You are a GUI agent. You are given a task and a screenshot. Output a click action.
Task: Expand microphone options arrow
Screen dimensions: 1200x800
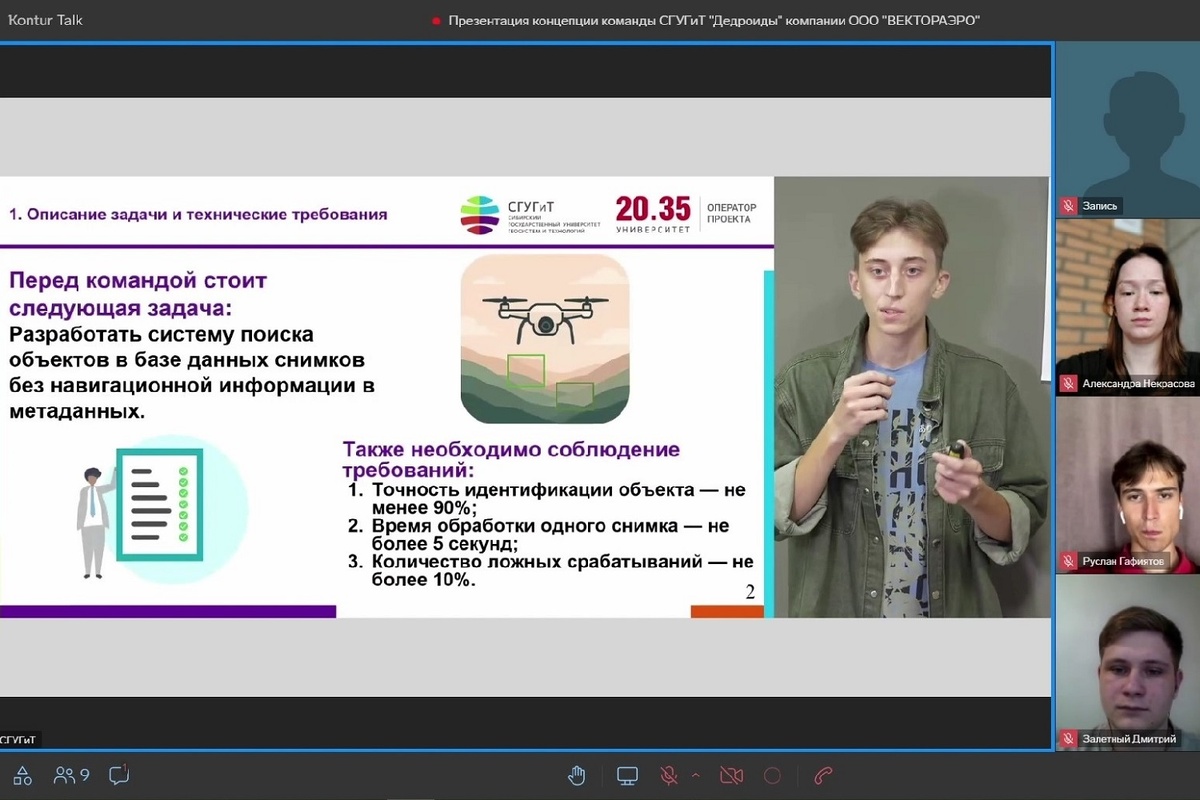click(x=696, y=775)
